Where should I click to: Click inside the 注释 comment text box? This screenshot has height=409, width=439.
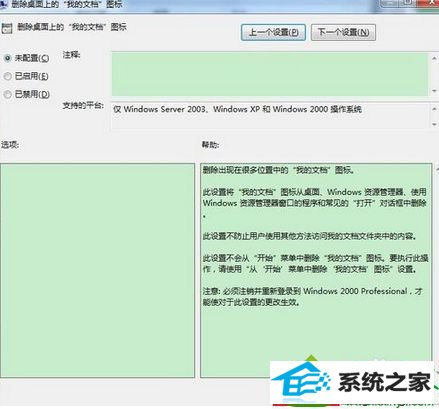click(270, 74)
